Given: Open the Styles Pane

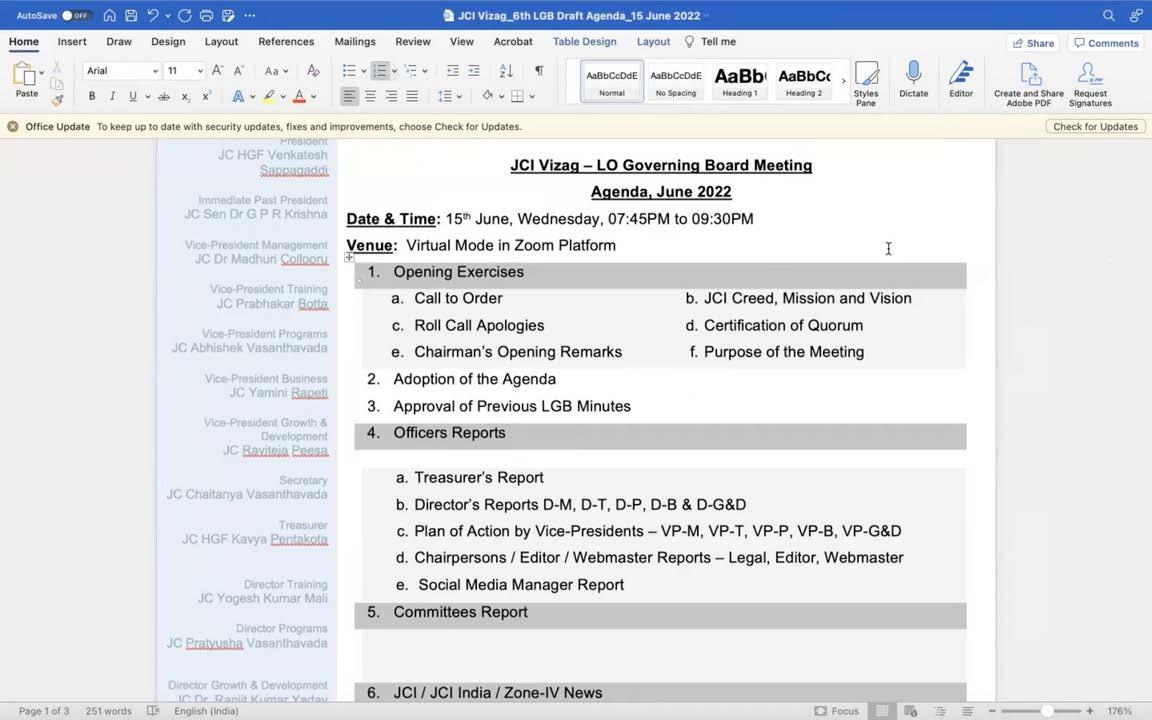Looking at the screenshot, I should click(x=865, y=84).
